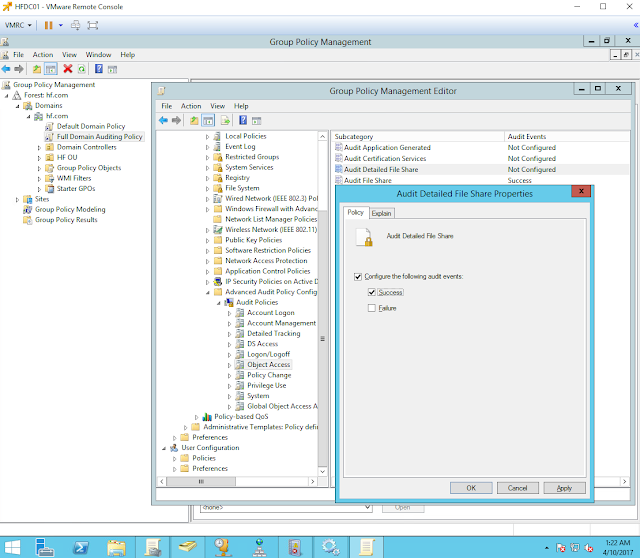
Task: Open the File menu in Group Policy Management Editor
Action: click(167, 106)
